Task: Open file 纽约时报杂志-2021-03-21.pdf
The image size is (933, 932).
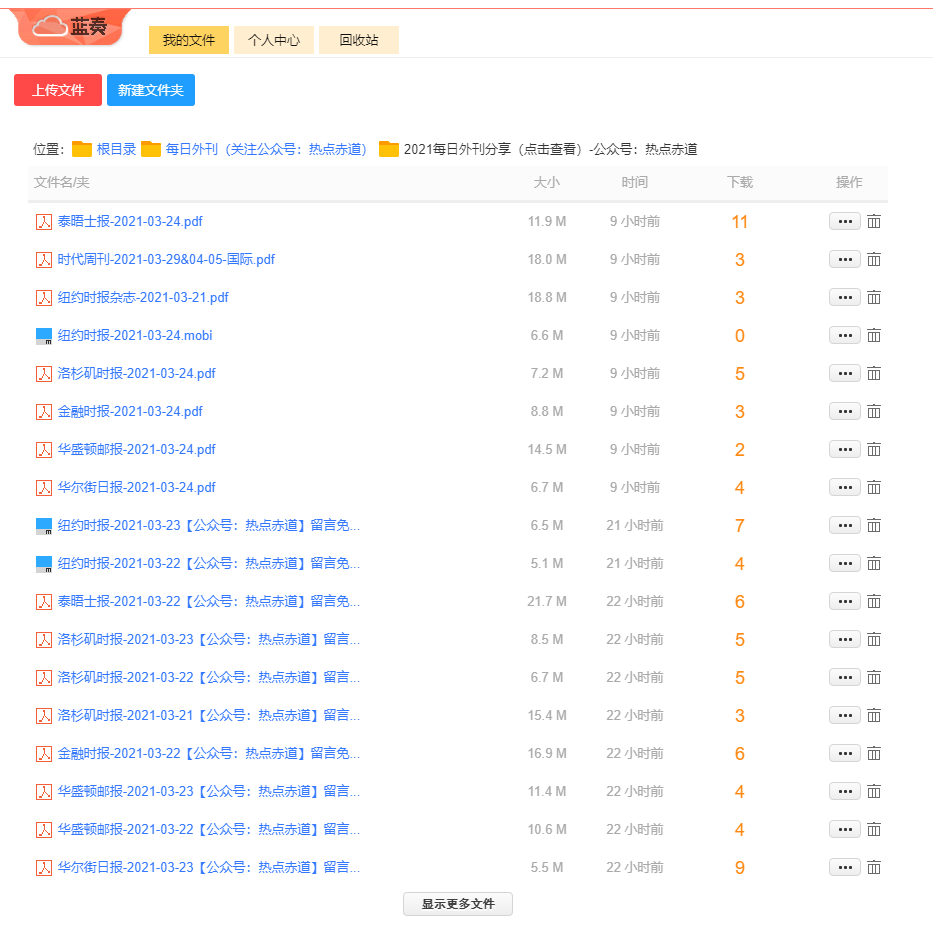Action: pos(143,298)
